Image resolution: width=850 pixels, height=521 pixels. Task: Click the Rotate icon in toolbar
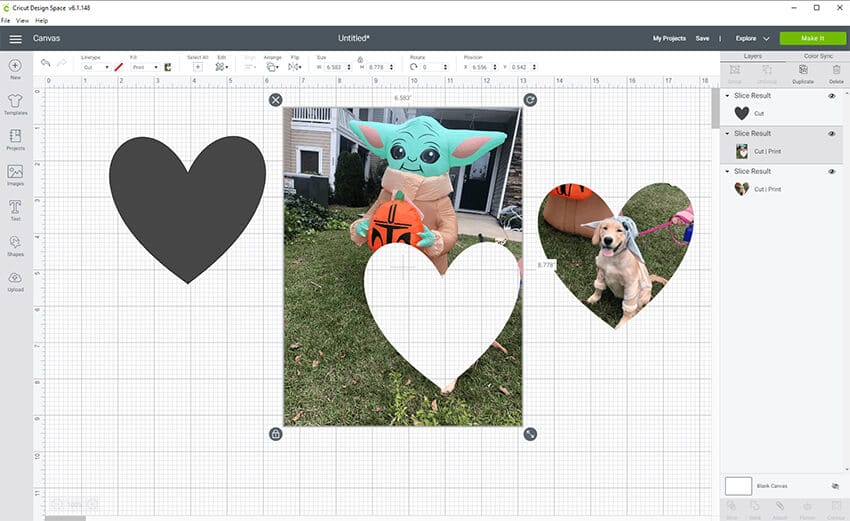(x=414, y=67)
